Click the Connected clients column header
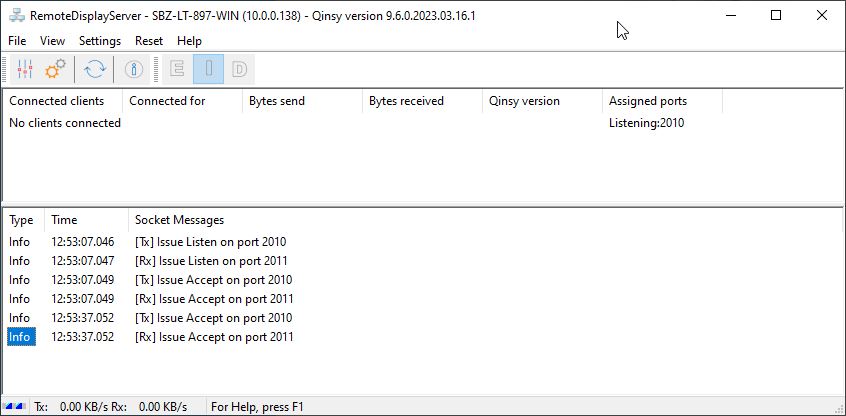Image resolution: width=846 pixels, height=416 pixels. pyautogui.click(x=57, y=101)
